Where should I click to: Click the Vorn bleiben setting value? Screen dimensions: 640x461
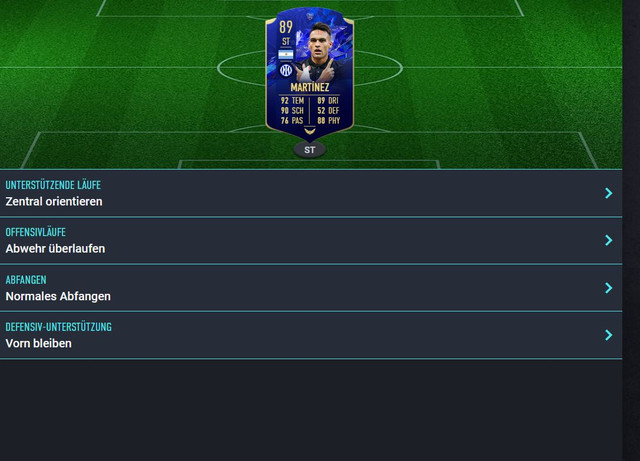point(38,343)
